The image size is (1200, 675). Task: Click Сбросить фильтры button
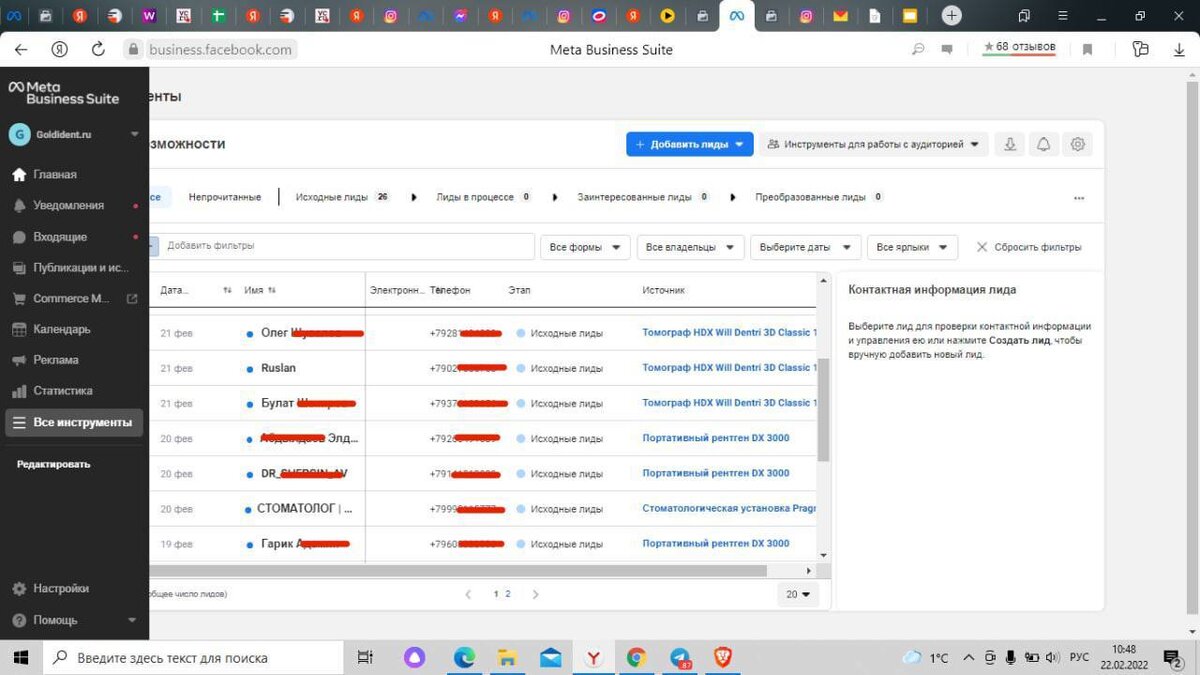click(x=1029, y=247)
